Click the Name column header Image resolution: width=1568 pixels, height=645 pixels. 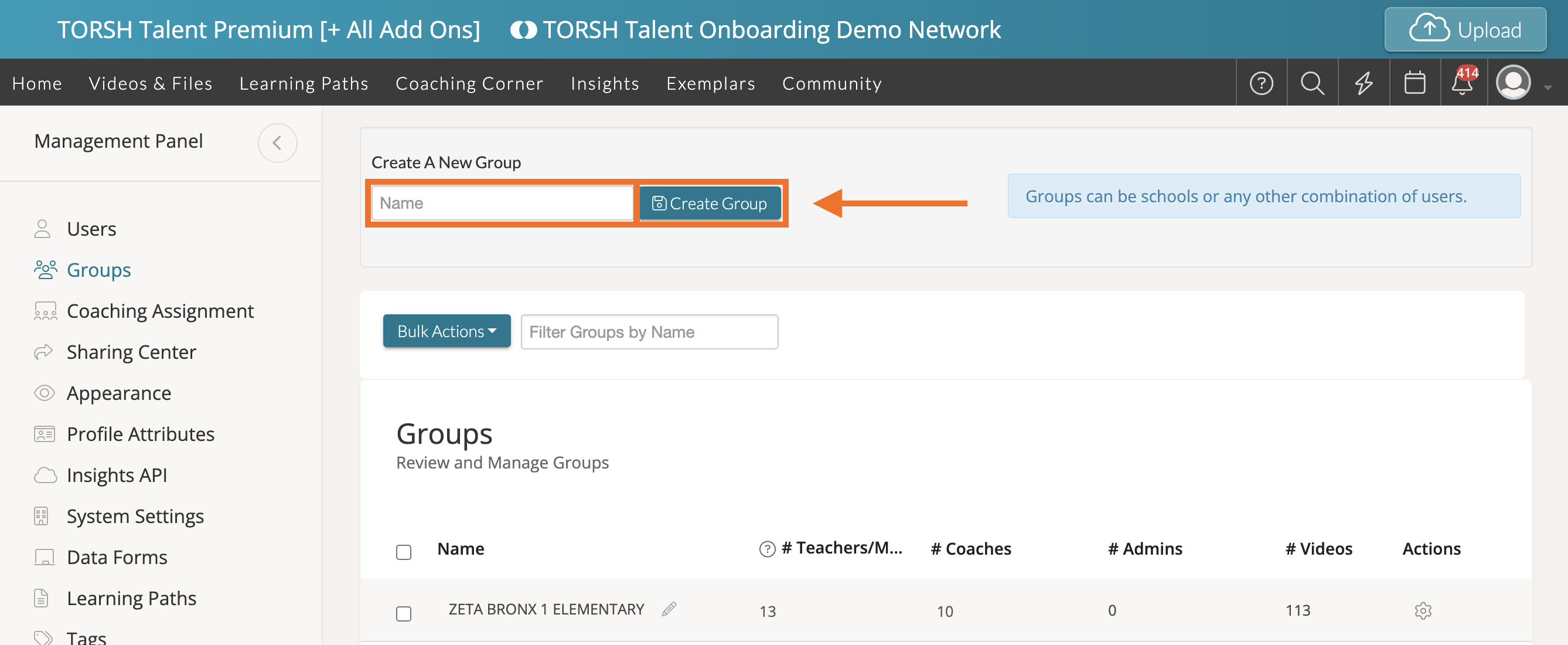click(x=460, y=549)
